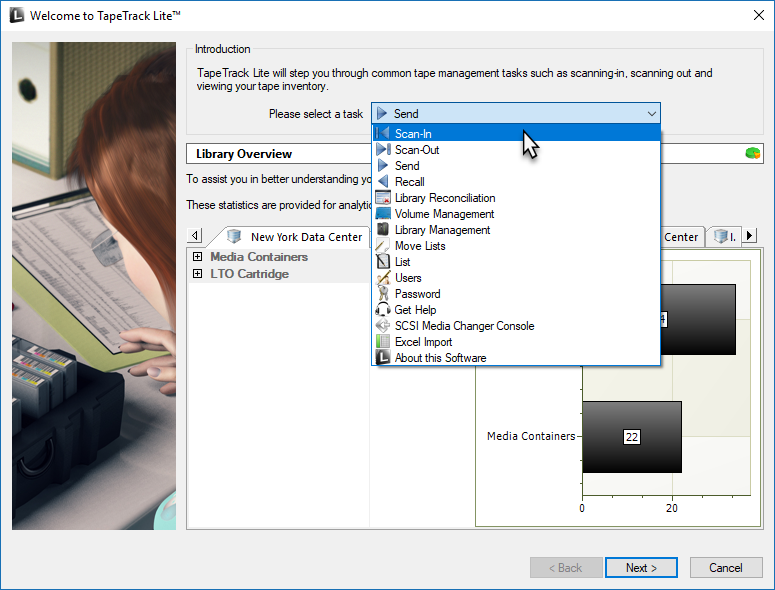This screenshot has width=775, height=590.
Task: Click the Excel Import icon
Action: click(x=383, y=341)
